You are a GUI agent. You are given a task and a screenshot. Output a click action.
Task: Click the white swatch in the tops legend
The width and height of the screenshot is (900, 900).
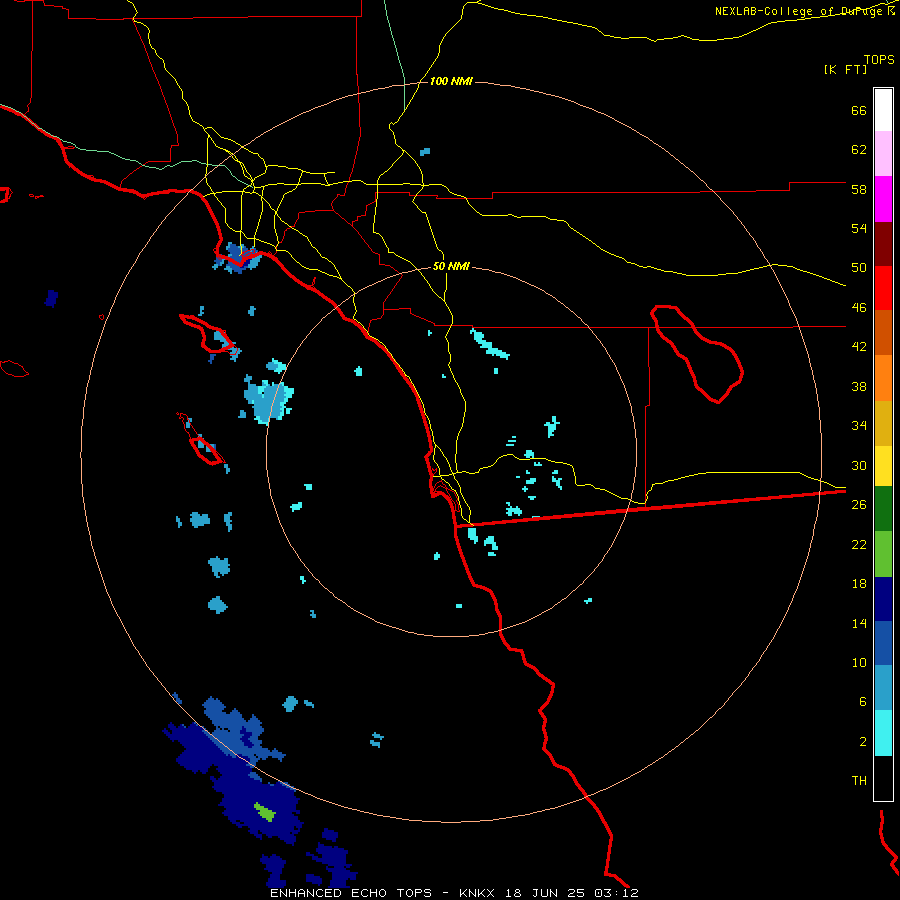coord(883,110)
